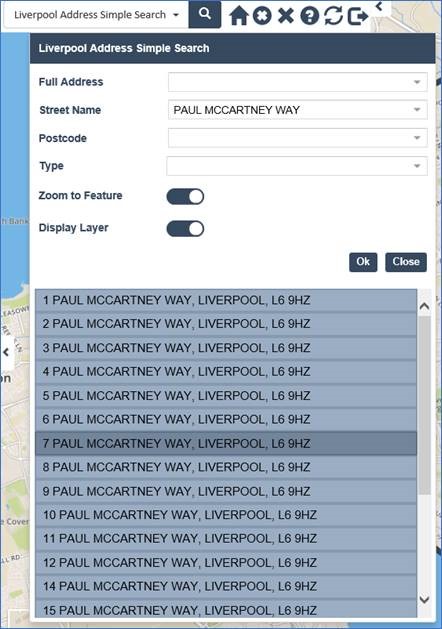Image resolution: width=442 pixels, height=629 pixels.
Task: Click the results list scrollbar down arrow
Action: (424, 600)
